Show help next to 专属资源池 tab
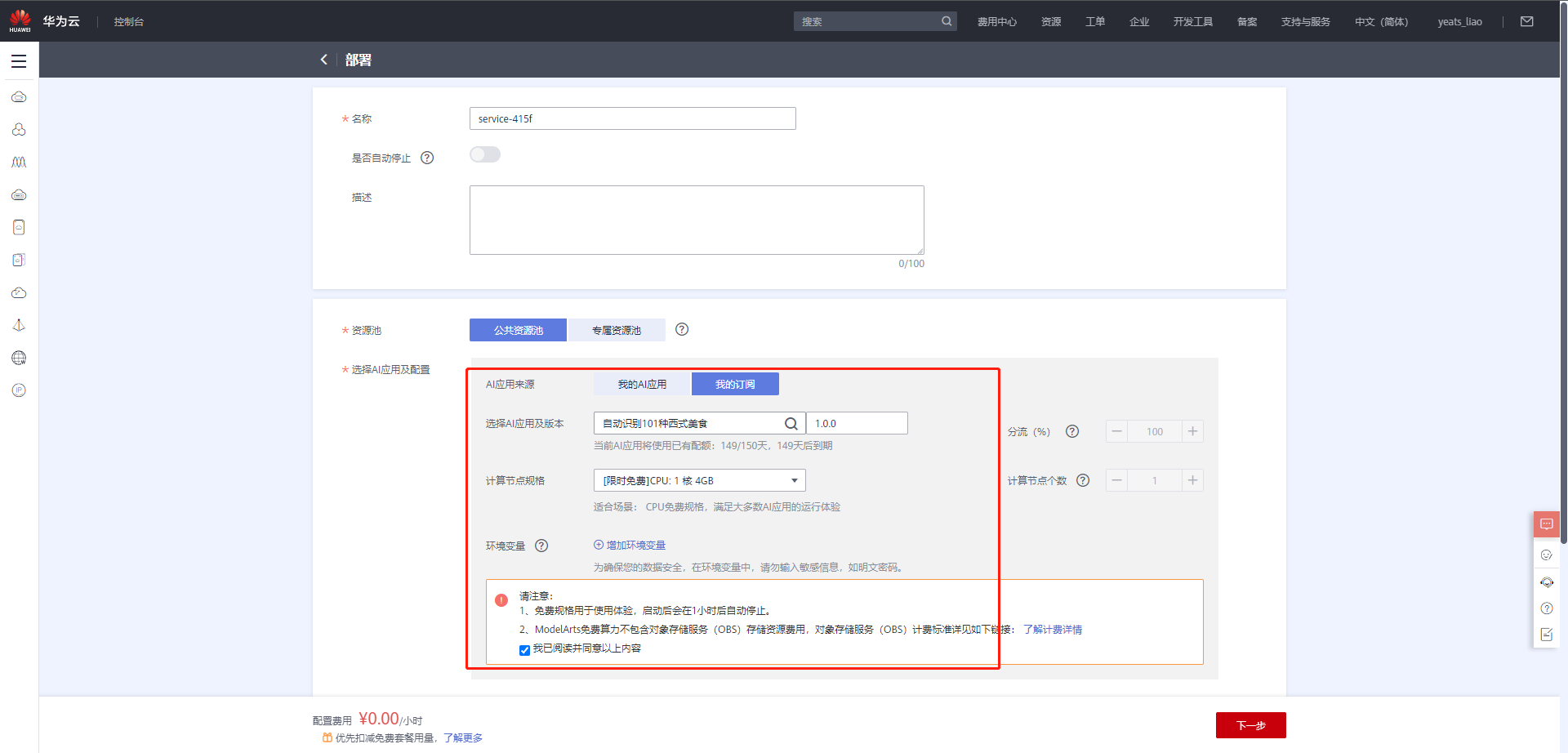 click(682, 329)
